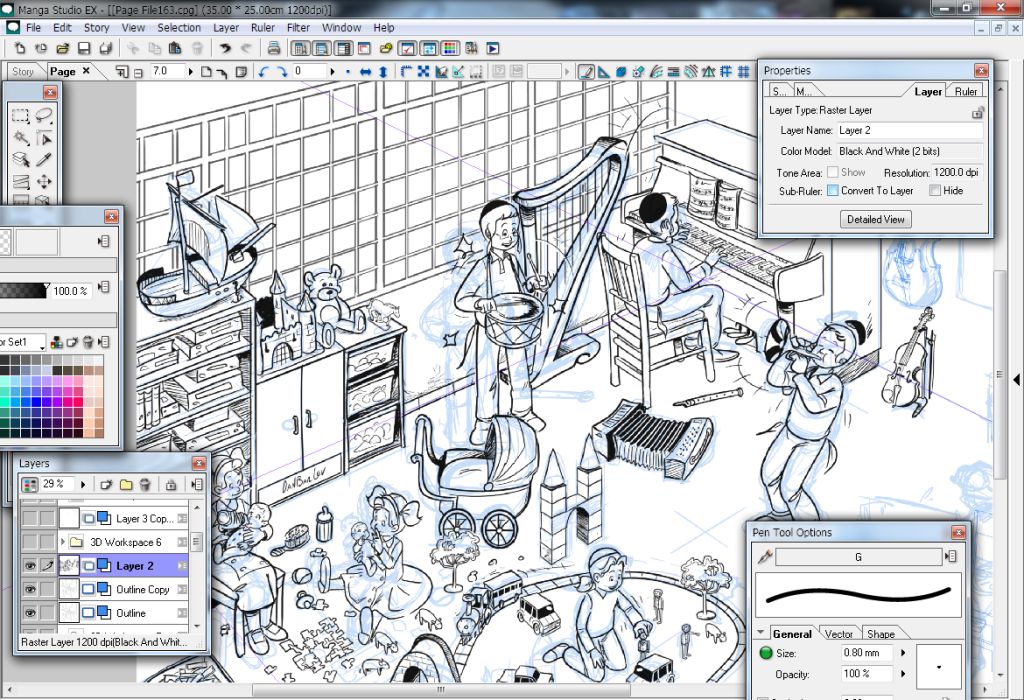The height and width of the screenshot is (700, 1024).
Task: Hide Layer 2 with its eye icon
Action: coord(30,565)
